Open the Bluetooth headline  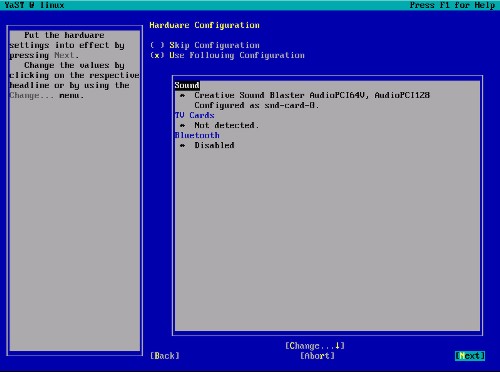coord(197,135)
